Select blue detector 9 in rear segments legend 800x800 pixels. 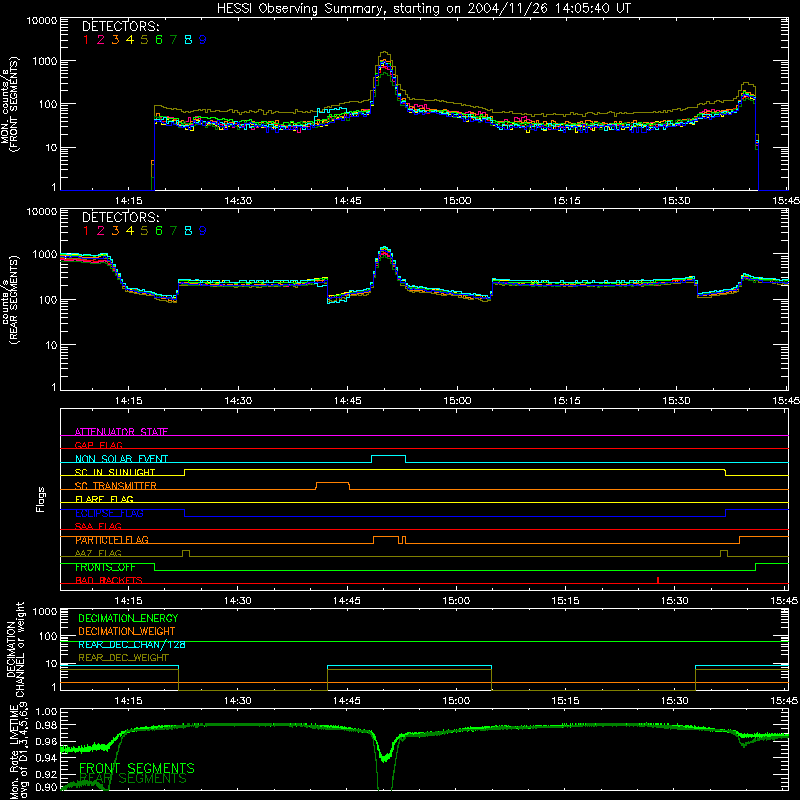click(x=203, y=231)
